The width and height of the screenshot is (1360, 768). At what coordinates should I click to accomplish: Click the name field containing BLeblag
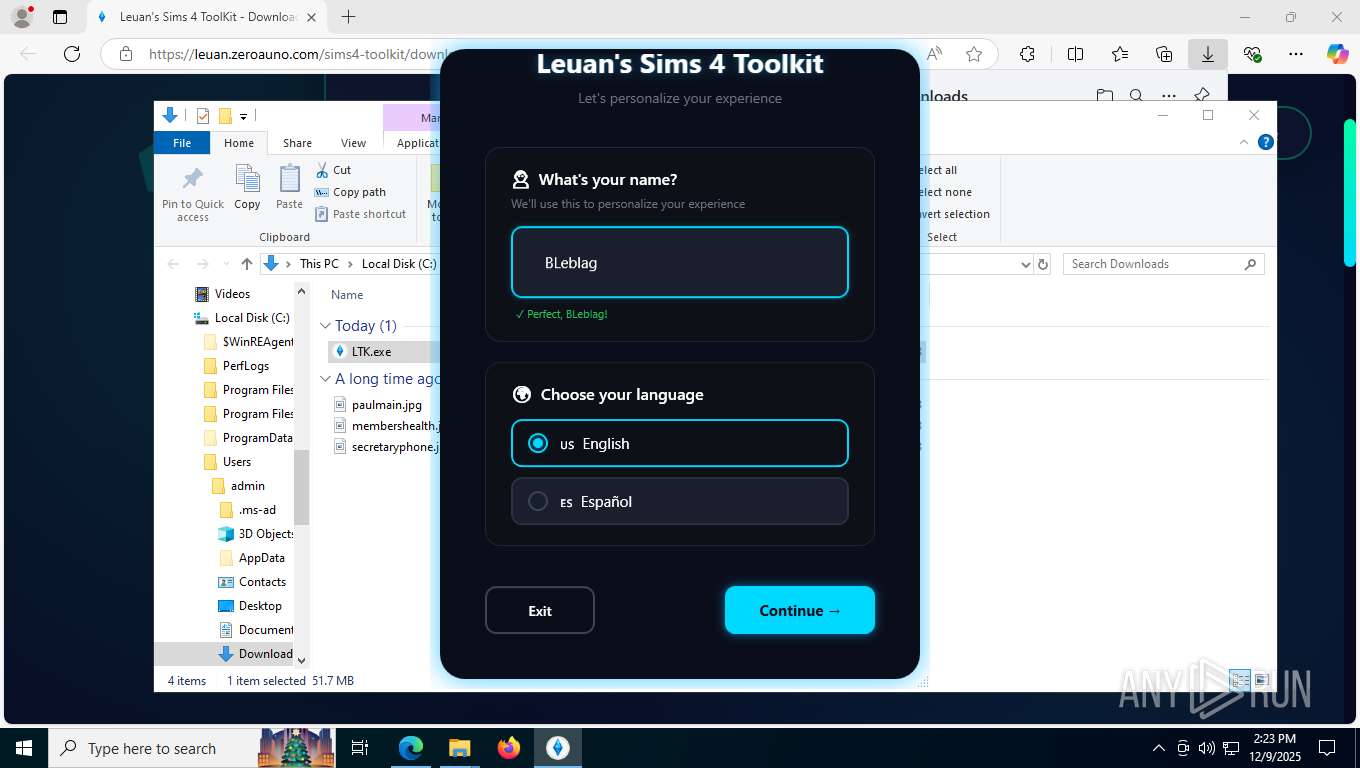(680, 262)
